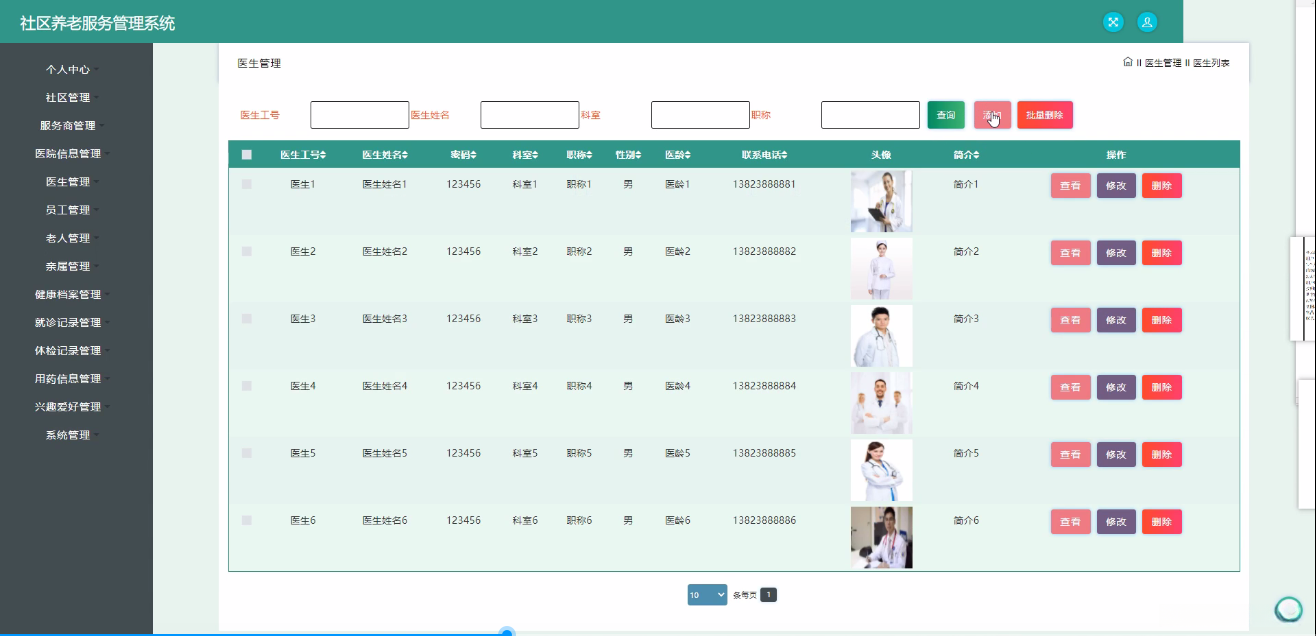Check the checkbox for 医生1 row
Viewport: 1316px width, 636px height.
coord(247,184)
